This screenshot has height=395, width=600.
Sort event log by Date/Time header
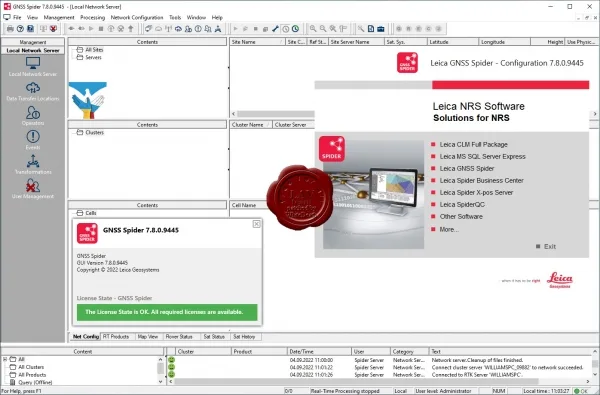point(319,351)
